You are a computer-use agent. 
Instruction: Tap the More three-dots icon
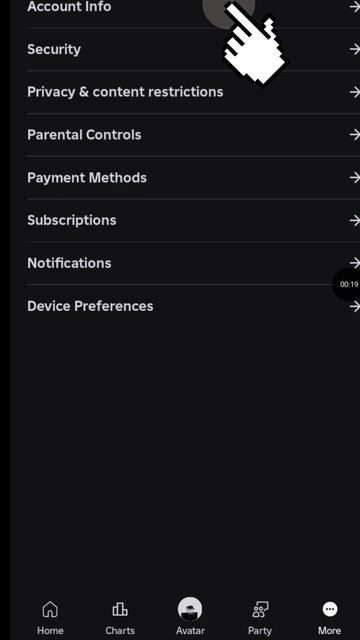coord(330,610)
